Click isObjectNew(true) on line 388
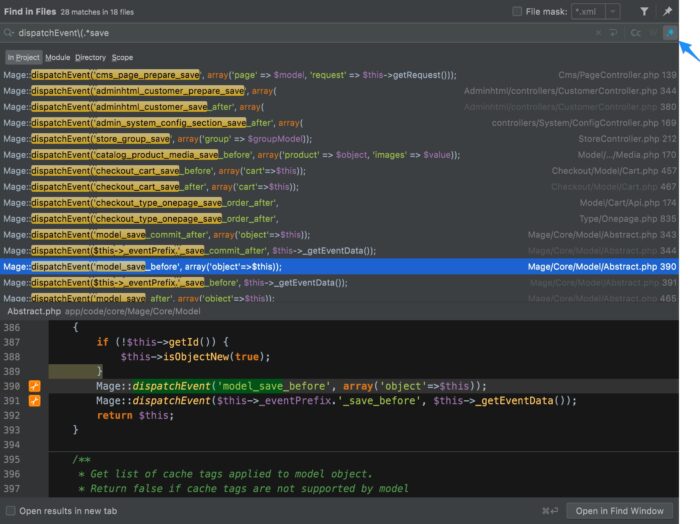Screen dimensions: 700x524 [x=217, y=357]
